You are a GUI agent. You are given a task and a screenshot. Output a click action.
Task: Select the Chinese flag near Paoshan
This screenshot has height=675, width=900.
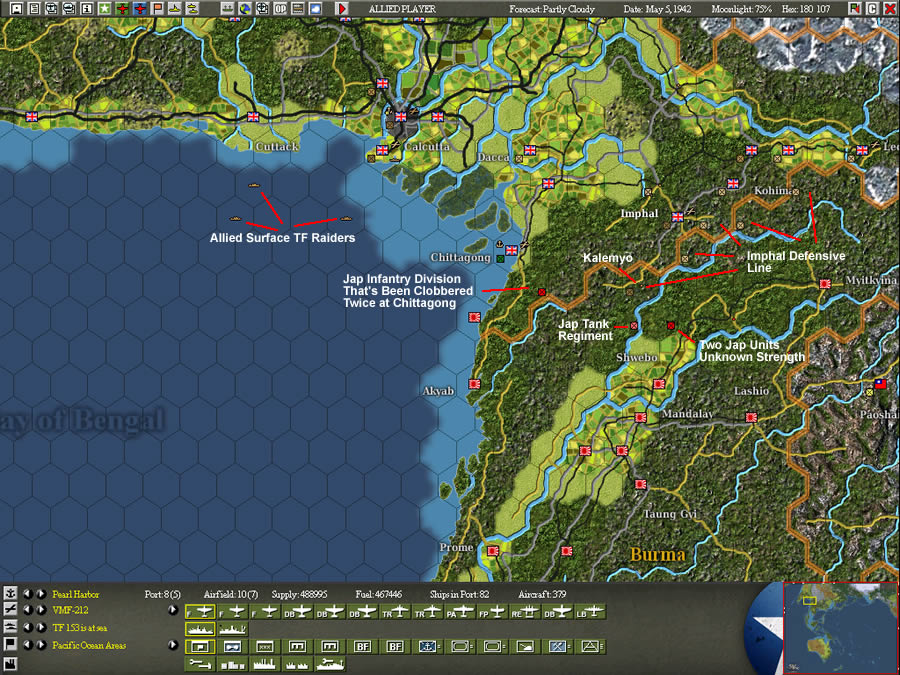pyautogui.click(x=880, y=383)
